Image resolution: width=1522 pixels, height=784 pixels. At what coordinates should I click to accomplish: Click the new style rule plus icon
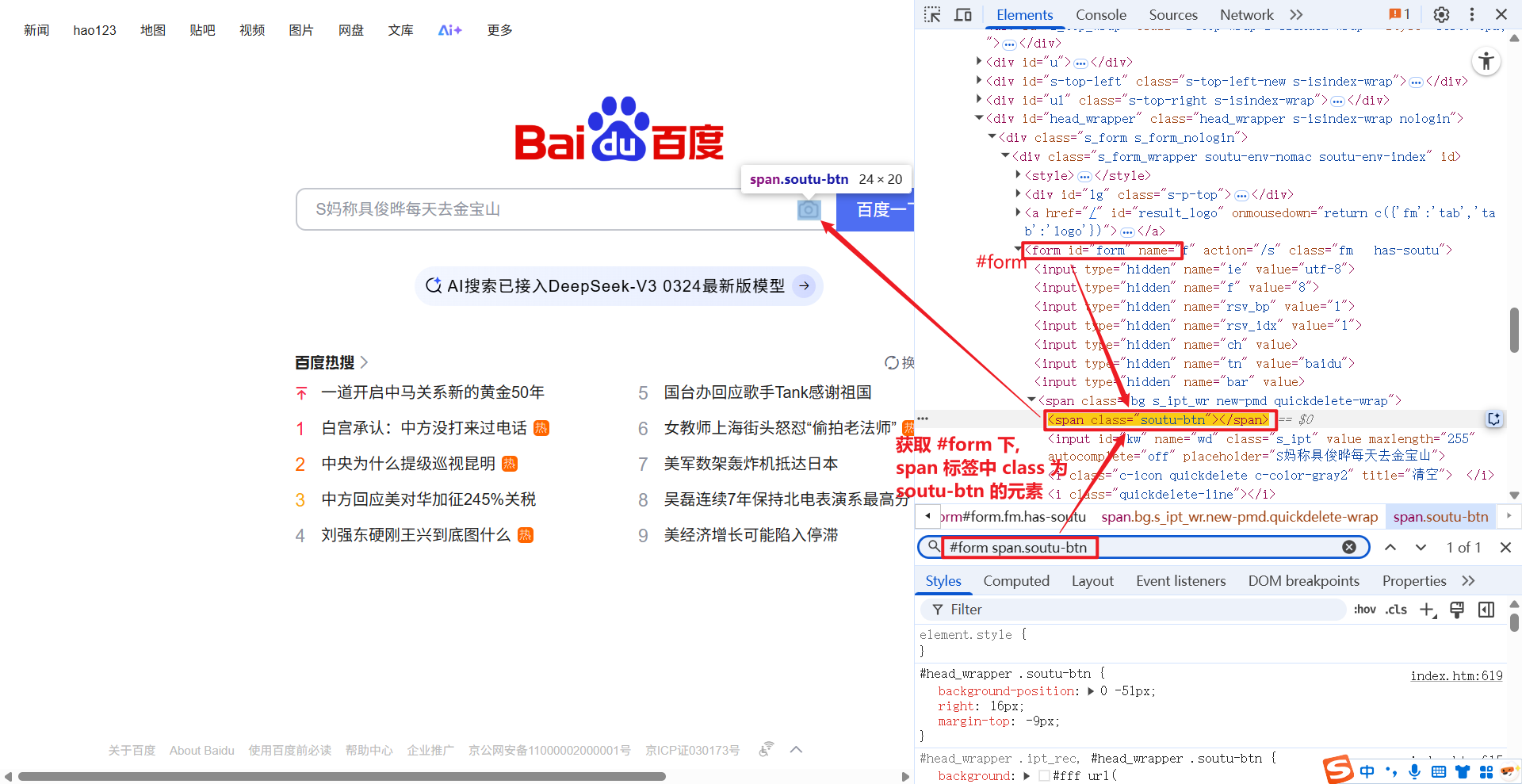click(1428, 609)
